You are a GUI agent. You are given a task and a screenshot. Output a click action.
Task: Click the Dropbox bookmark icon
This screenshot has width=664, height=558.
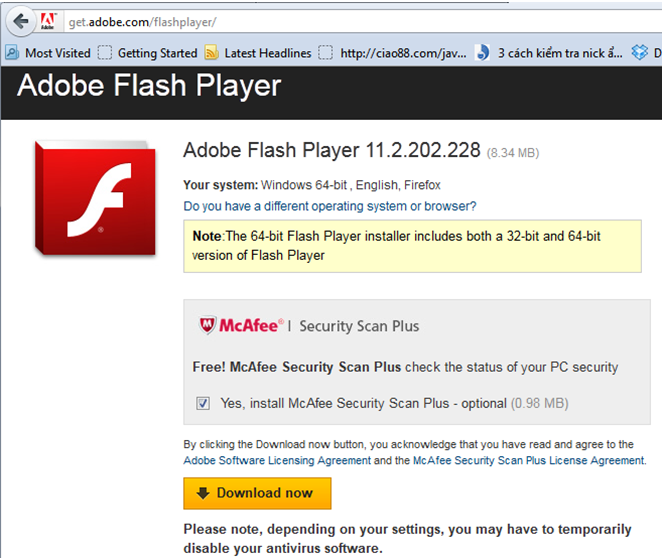(x=639, y=52)
